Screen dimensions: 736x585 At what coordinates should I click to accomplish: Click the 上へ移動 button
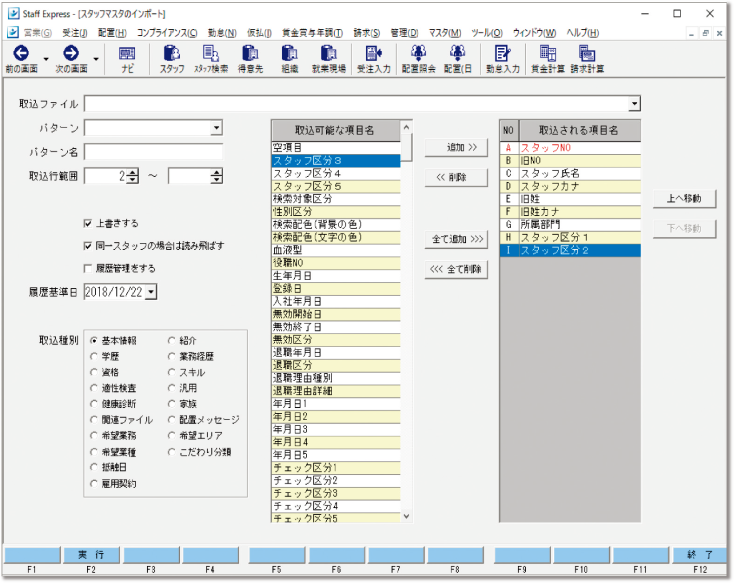pyautogui.click(x=684, y=199)
